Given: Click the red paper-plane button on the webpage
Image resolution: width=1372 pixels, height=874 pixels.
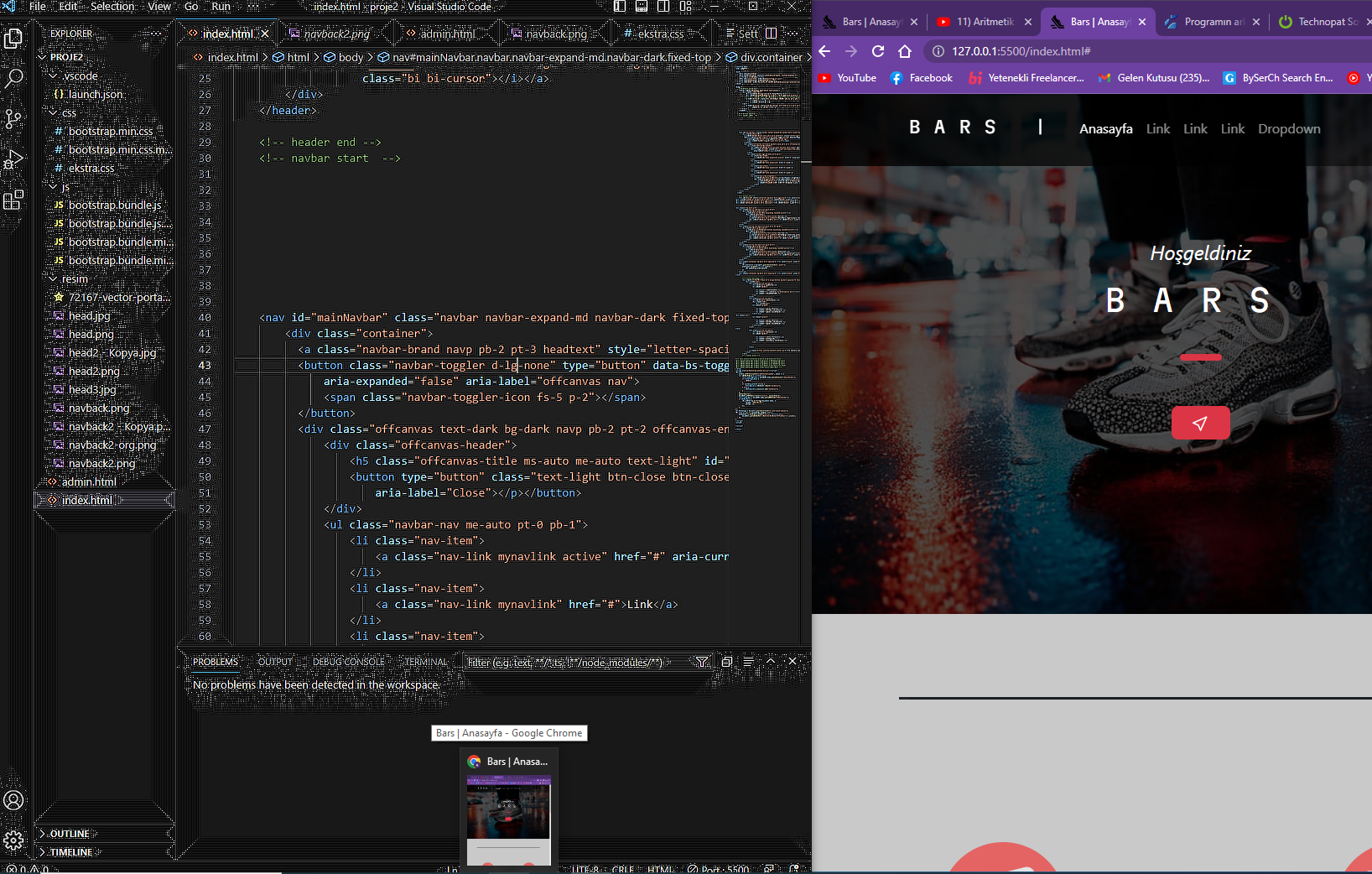Looking at the screenshot, I should [1201, 423].
